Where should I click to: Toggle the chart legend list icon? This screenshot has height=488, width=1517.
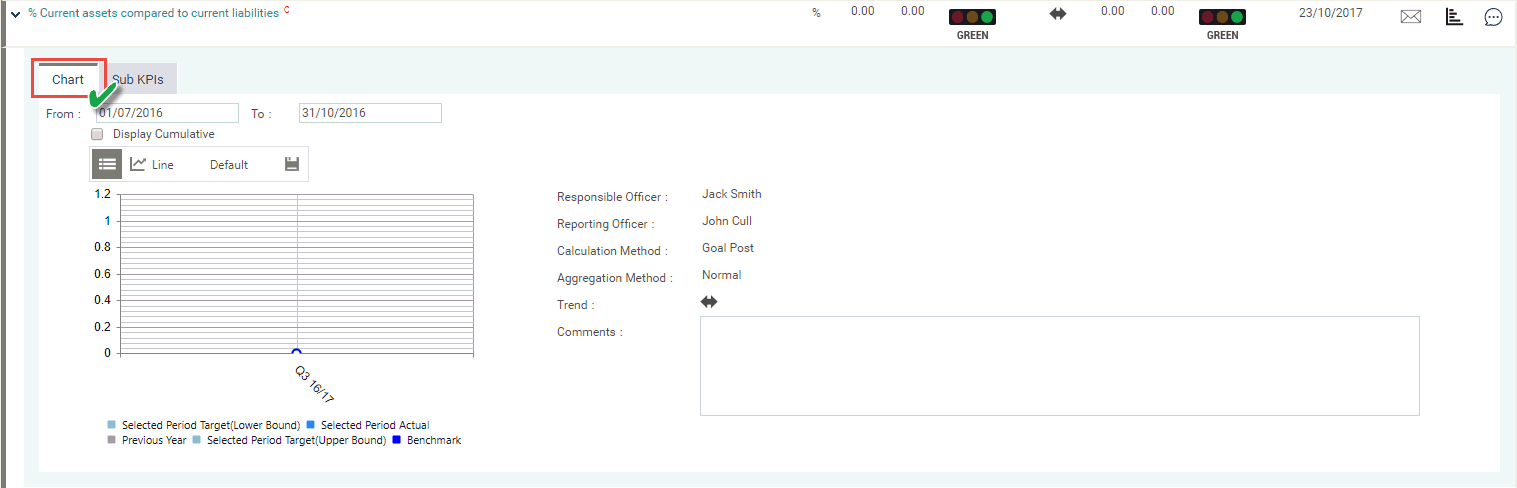107,164
